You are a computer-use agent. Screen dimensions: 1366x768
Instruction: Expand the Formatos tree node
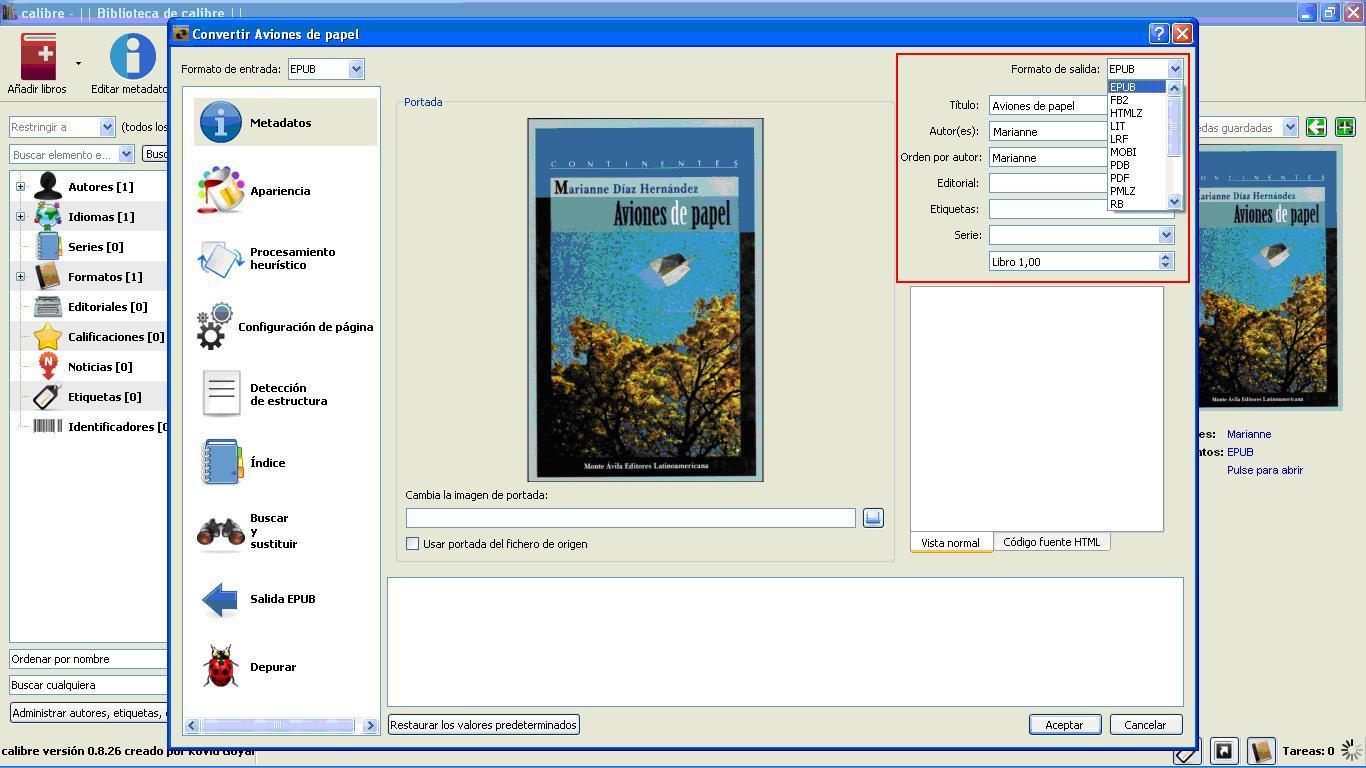(20, 276)
